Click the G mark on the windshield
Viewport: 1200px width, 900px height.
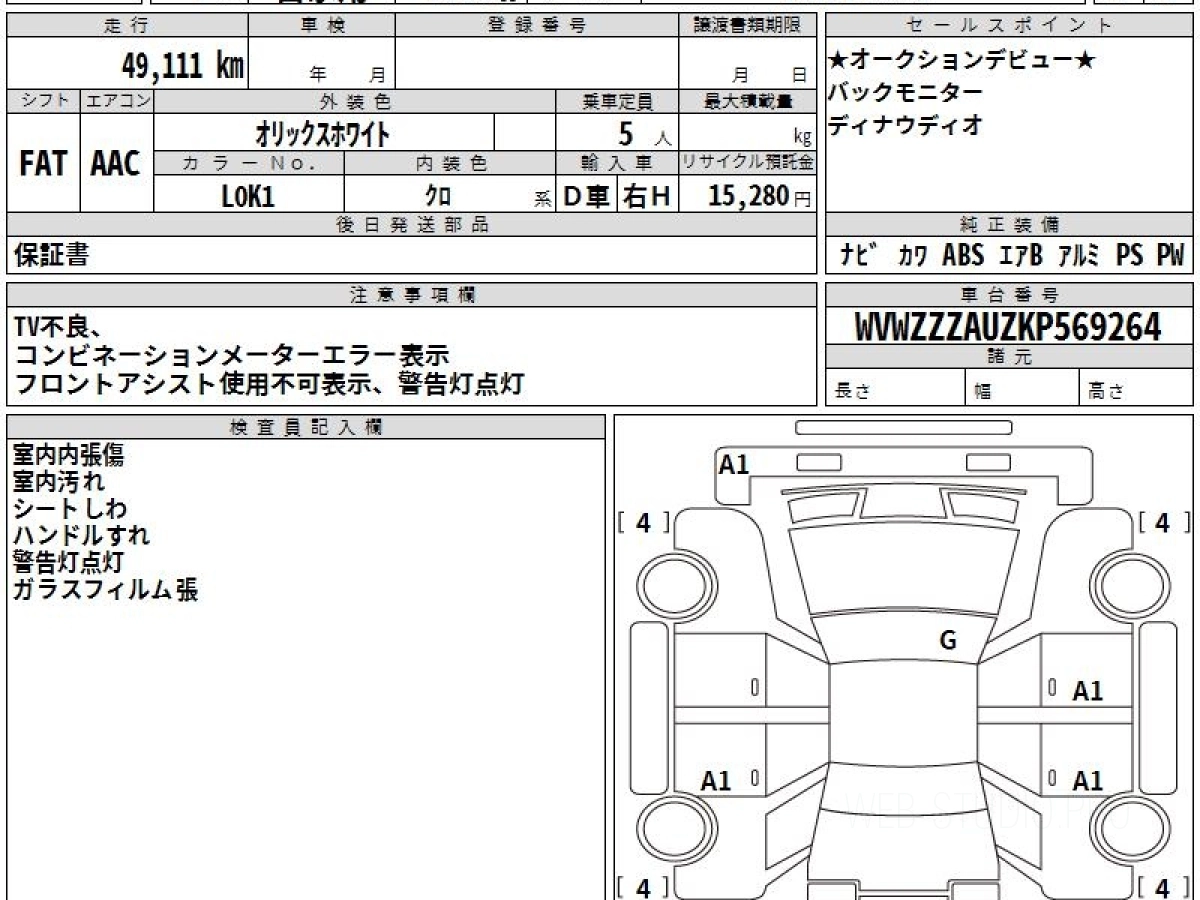tap(948, 641)
